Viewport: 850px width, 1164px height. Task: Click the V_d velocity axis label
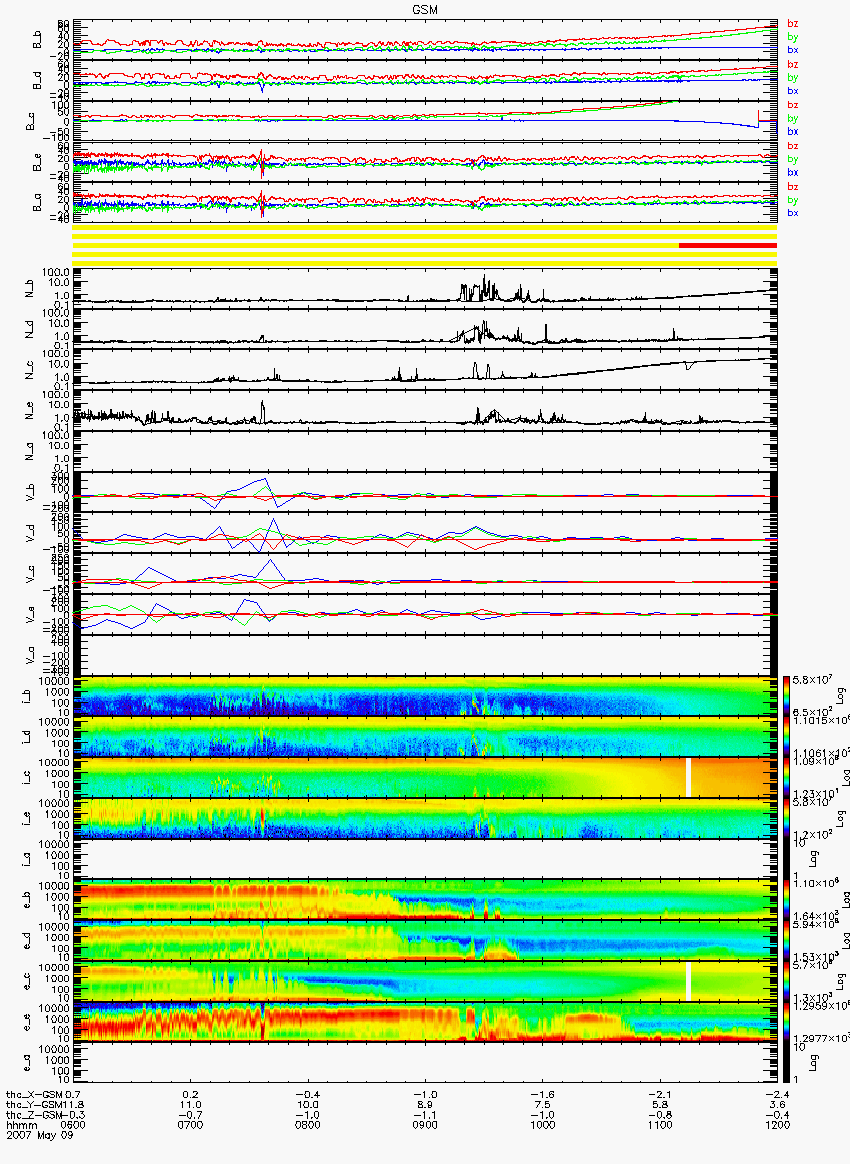pyautogui.click(x=31, y=532)
